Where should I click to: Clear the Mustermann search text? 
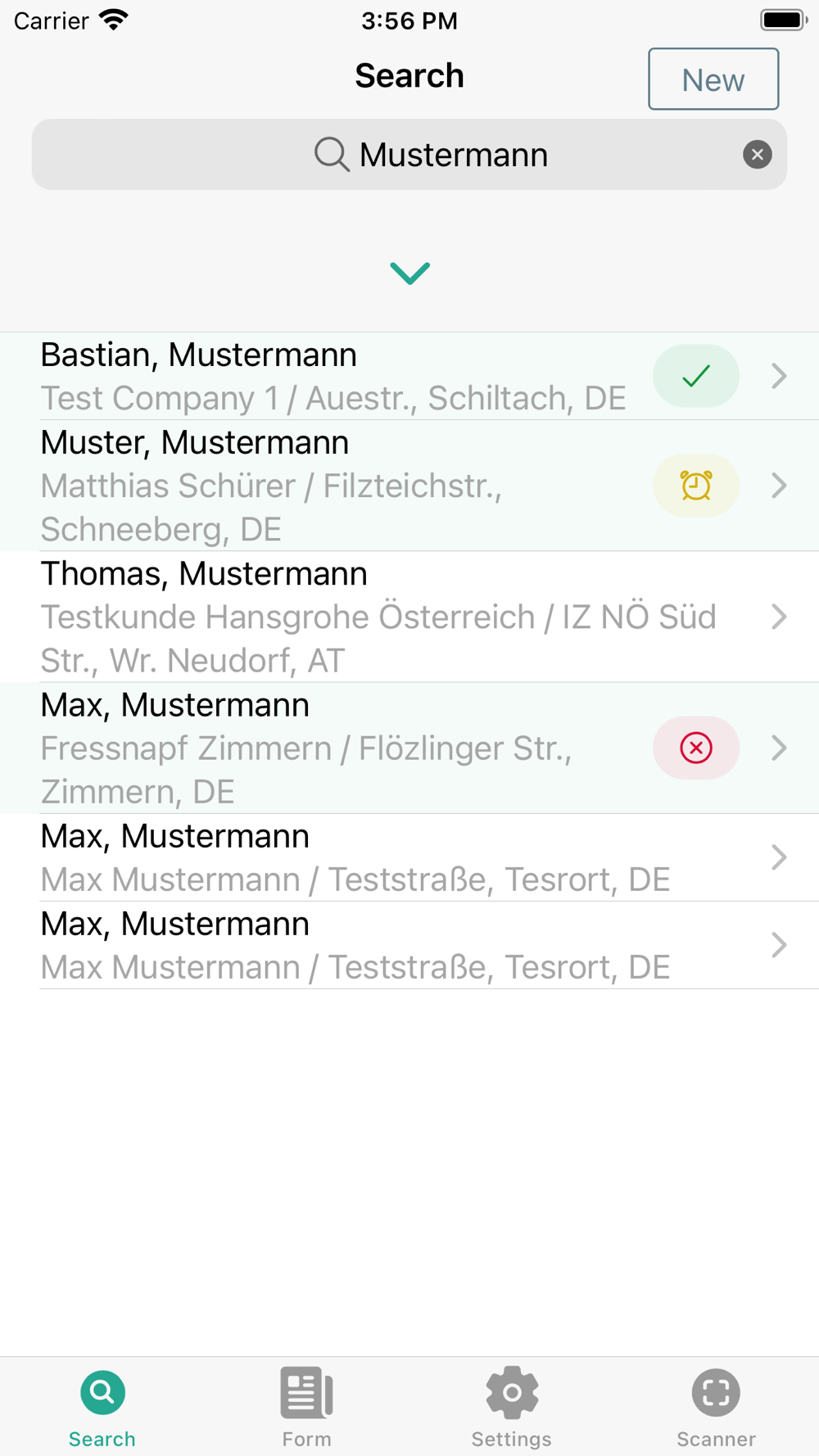757,154
